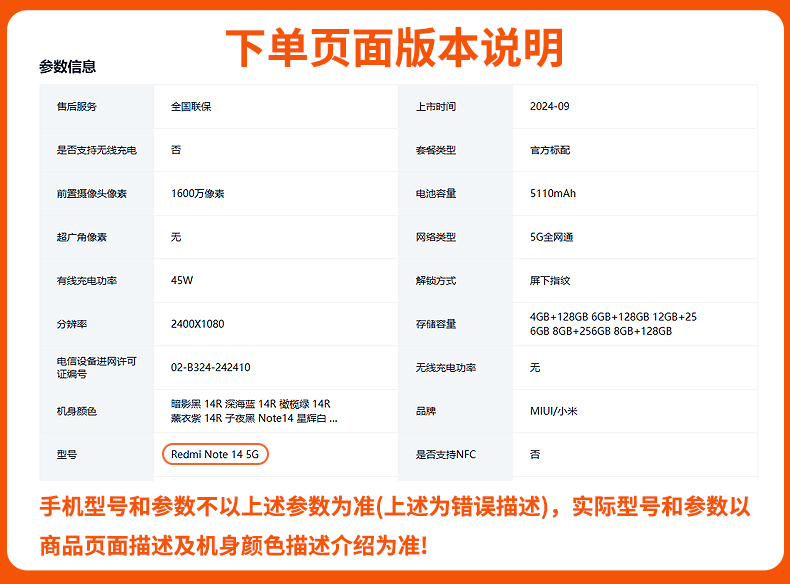This screenshot has width=790, height=584.
Task: Click the 存储容量 label
Action: (x=436, y=324)
